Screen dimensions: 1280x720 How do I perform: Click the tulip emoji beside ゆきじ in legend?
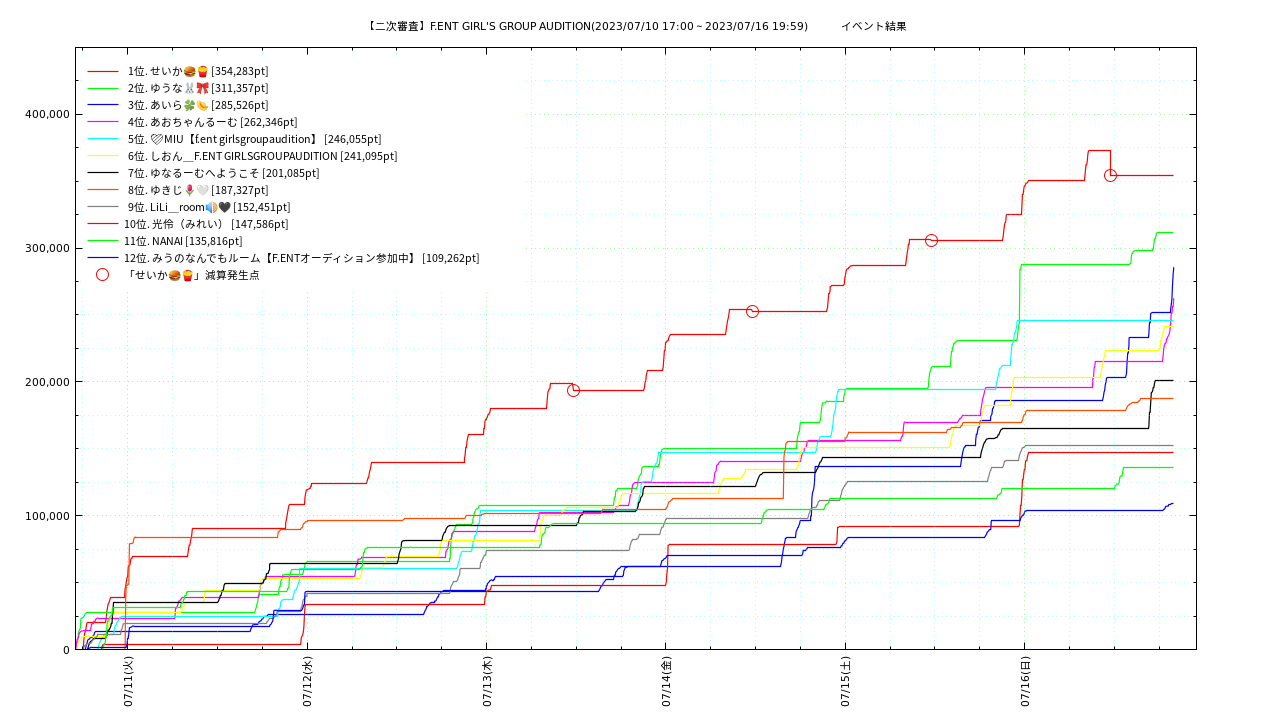point(190,190)
